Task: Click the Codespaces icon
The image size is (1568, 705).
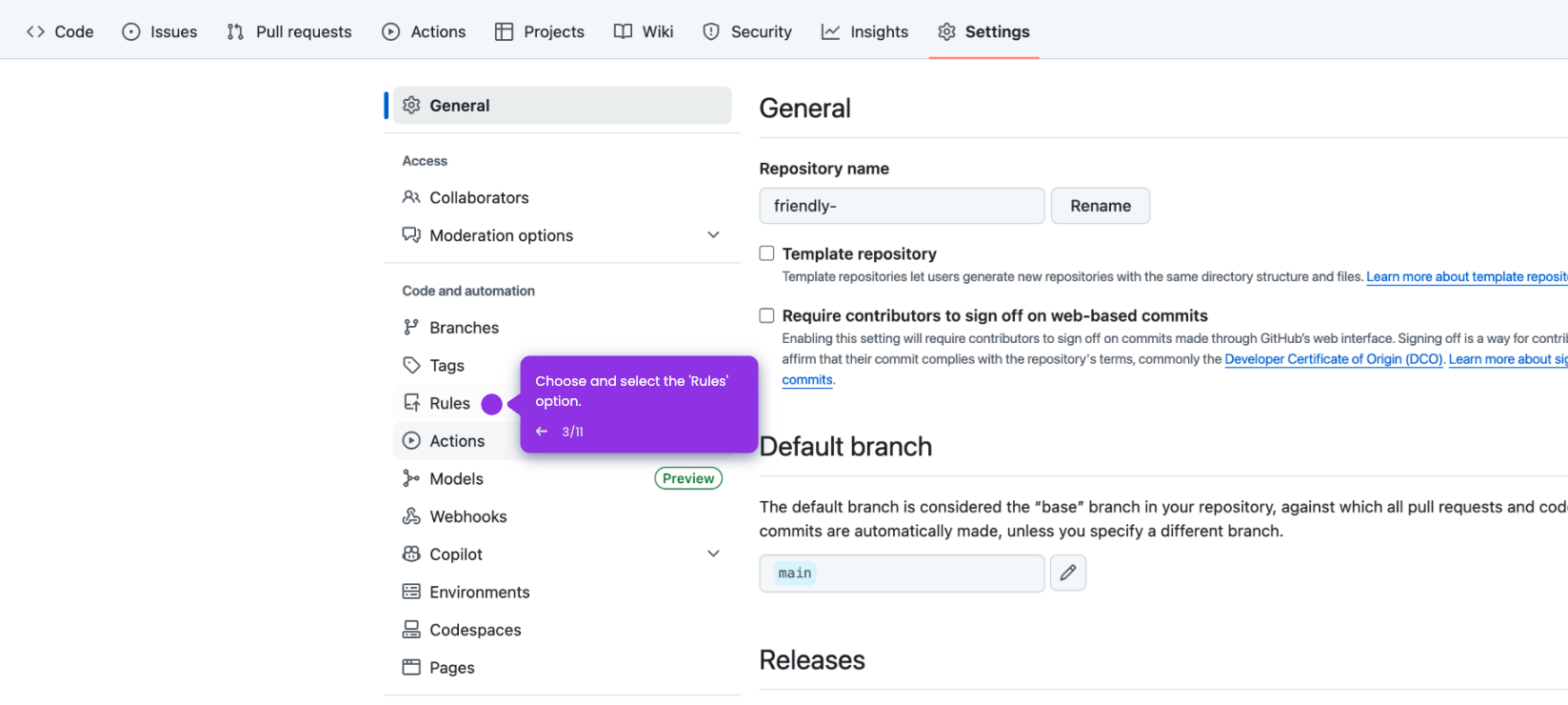Action: coord(411,630)
